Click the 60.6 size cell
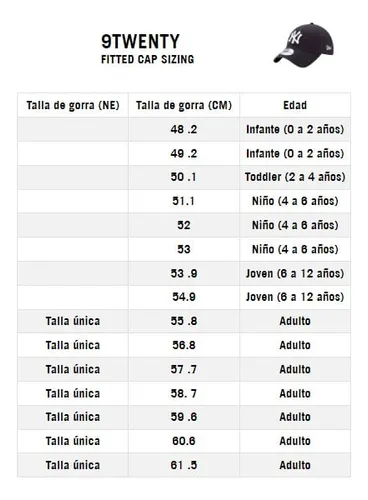Screen dimensions: 368x500 (184, 441)
